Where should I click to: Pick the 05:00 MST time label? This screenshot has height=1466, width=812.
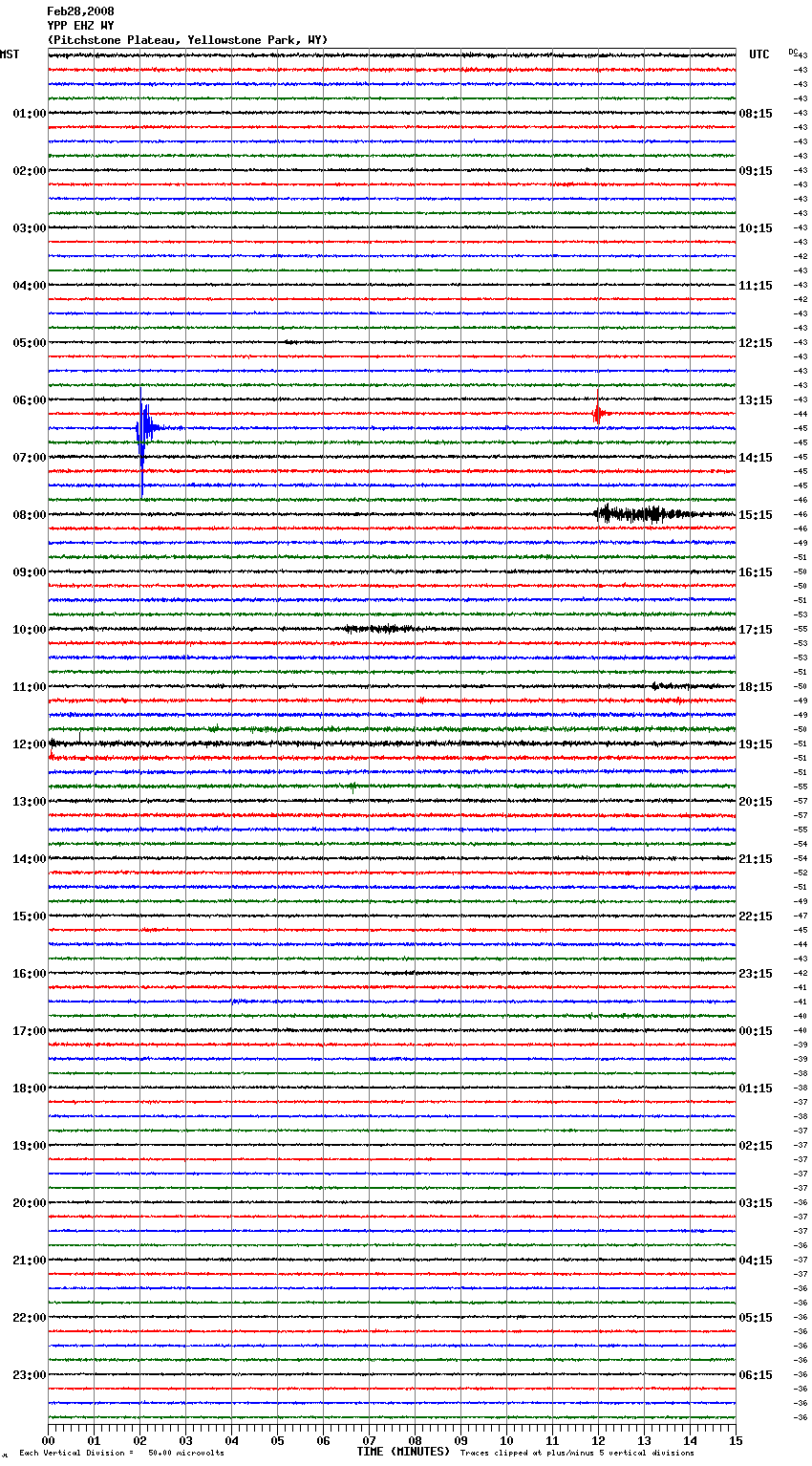pyautogui.click(x=30, y=343)
